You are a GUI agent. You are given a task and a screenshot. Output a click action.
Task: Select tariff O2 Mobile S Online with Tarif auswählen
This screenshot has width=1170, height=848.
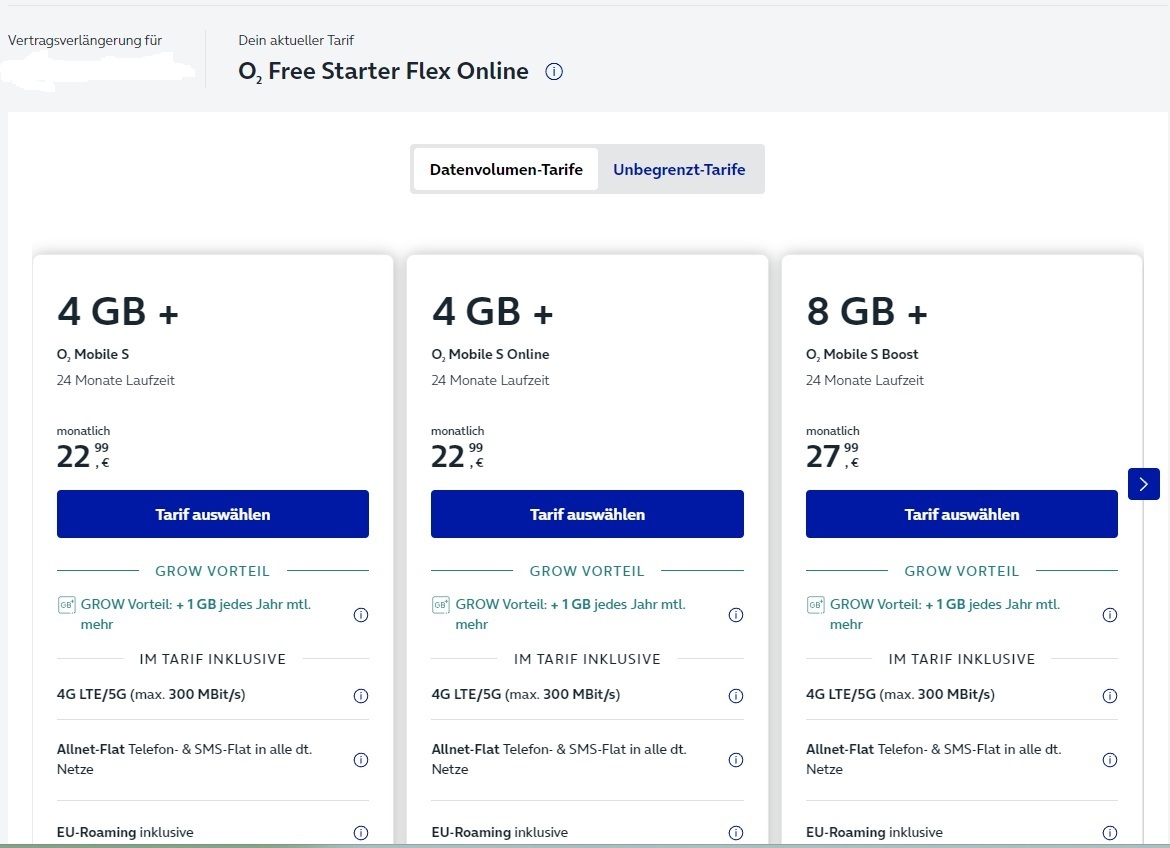(x=587, y=514)
